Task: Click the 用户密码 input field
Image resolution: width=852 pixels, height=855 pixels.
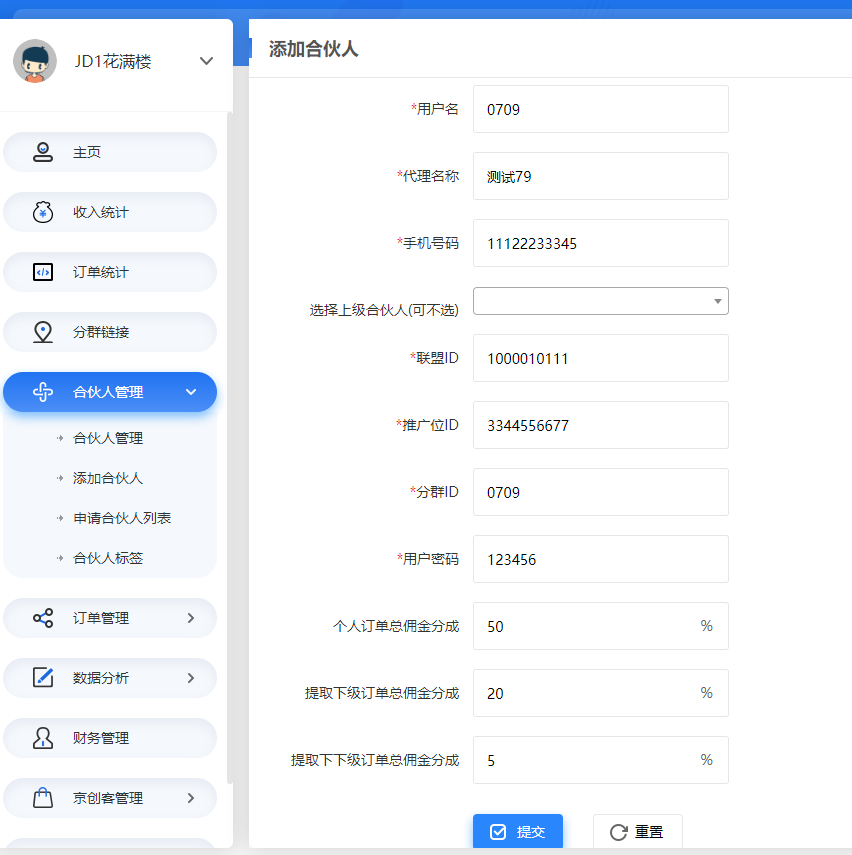Action: click(601, 559)
